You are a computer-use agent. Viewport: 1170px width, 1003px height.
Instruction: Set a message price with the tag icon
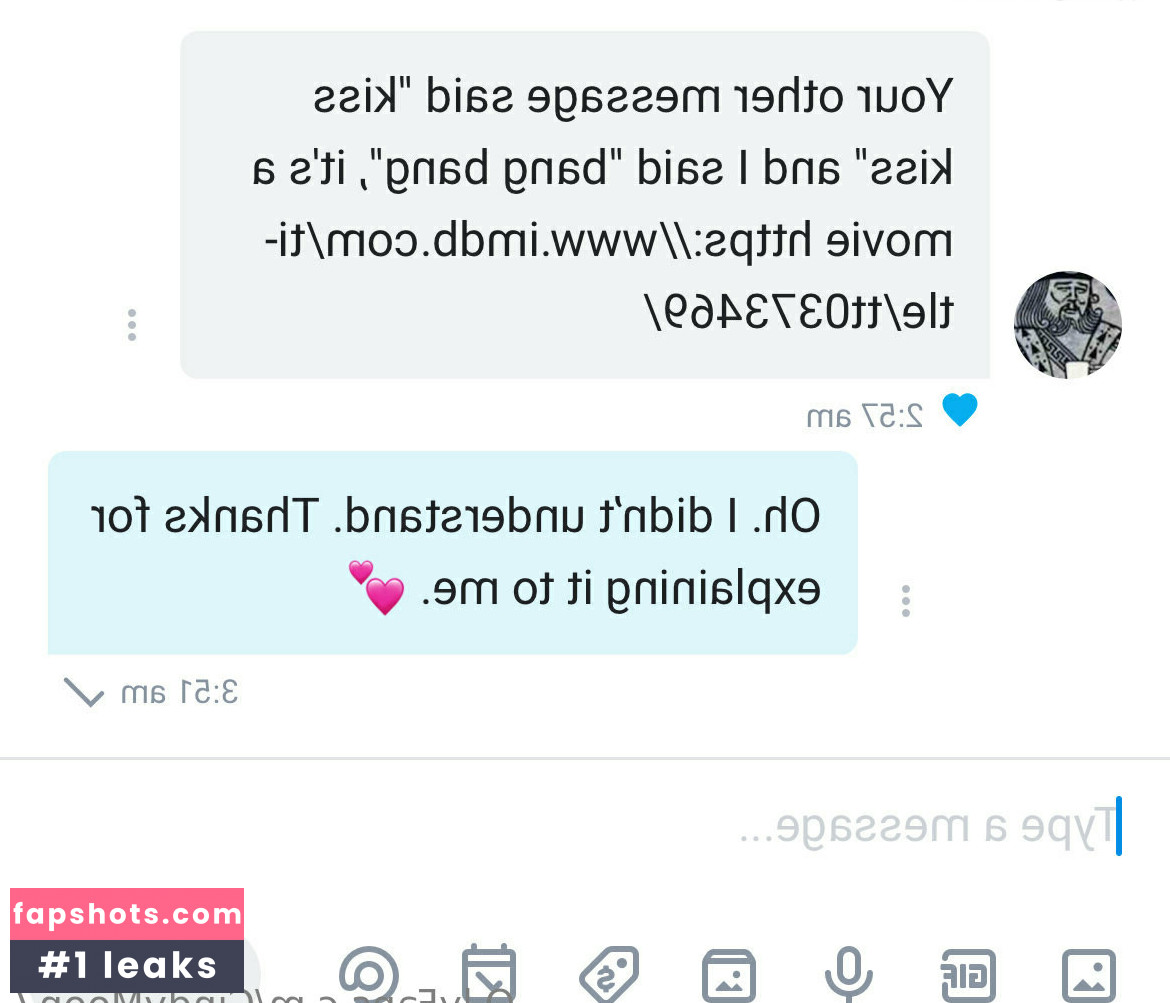coord(609,975)
